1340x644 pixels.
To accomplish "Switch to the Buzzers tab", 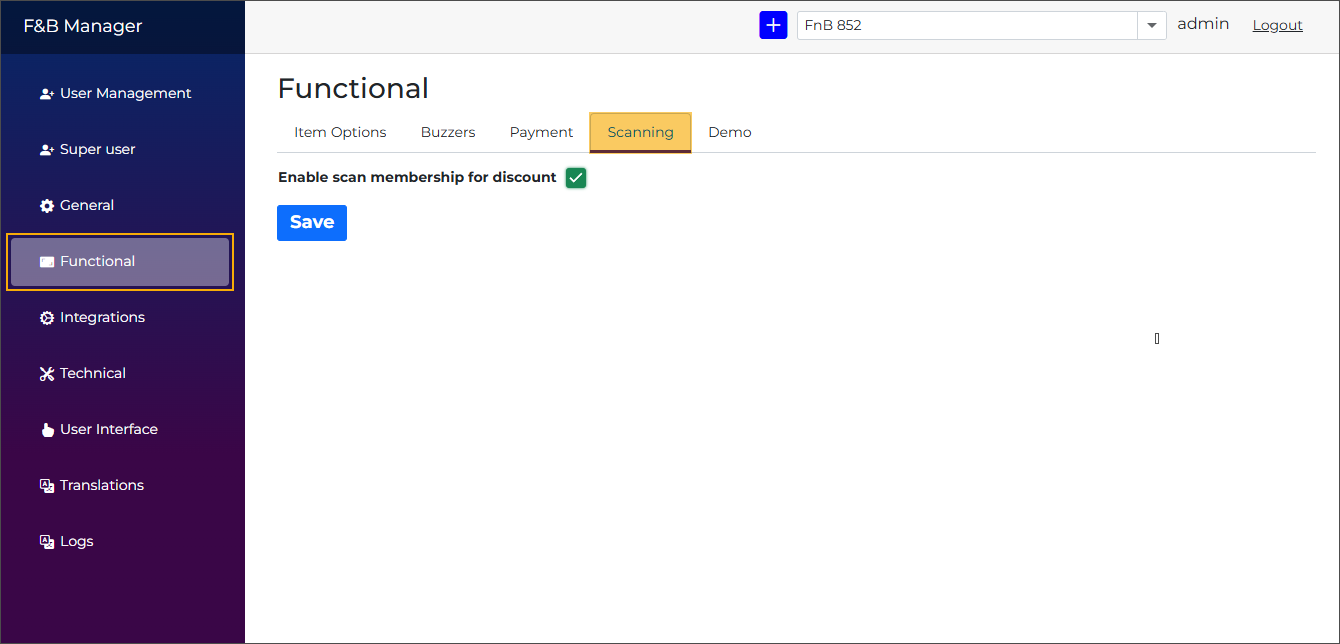I will (x=447, y=132).
